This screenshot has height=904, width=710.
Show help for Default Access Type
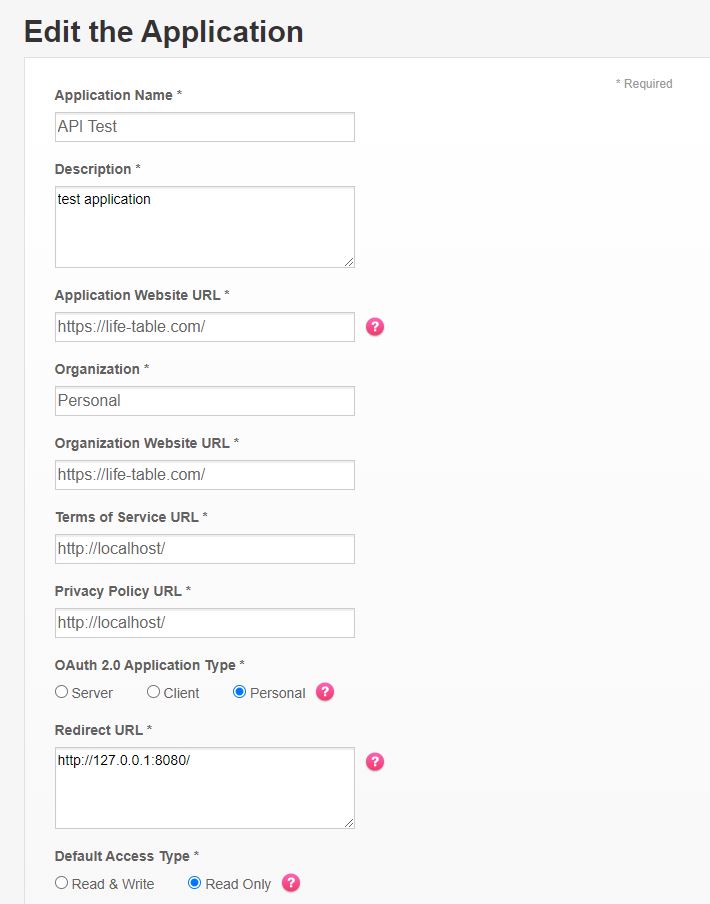[x=291, y=883]
